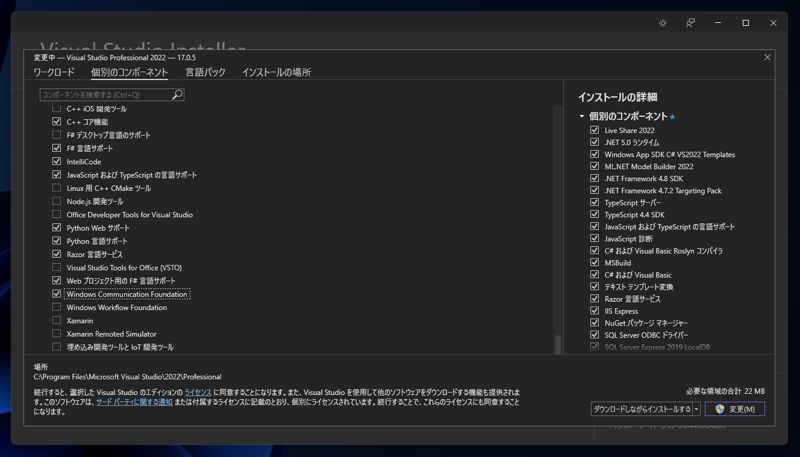This screenshot has height=457, width=800.
Task: Toggle Python 言語サポート checkbox
Action: click(x=56, y=241)
